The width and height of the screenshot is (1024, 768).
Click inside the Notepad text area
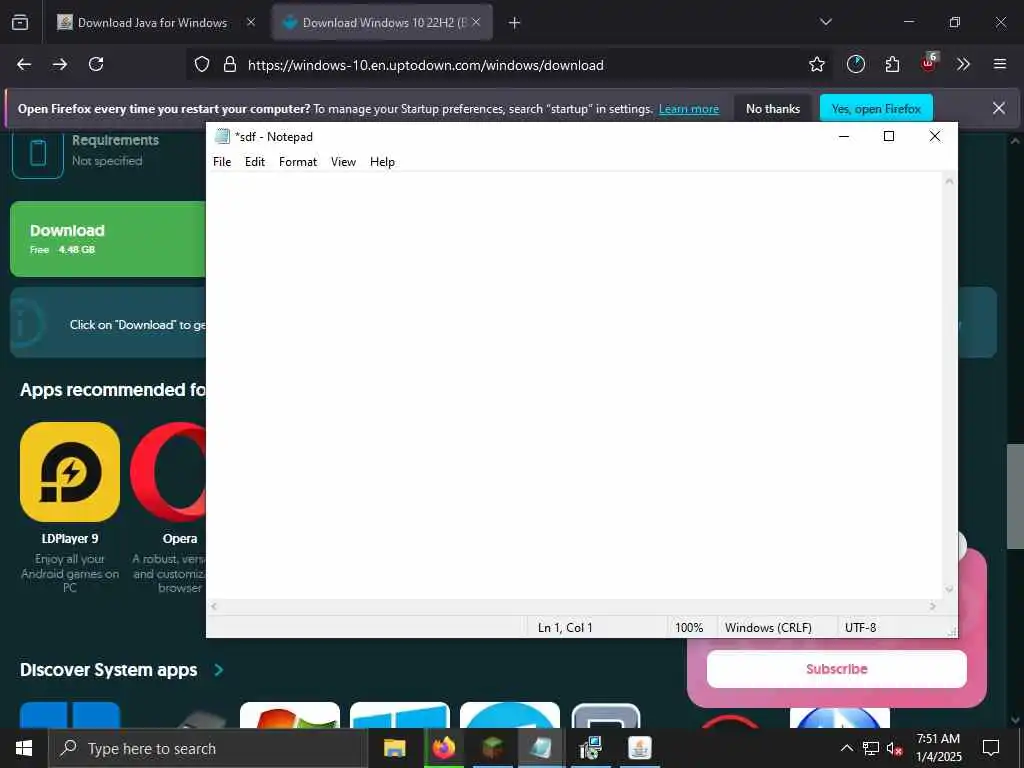coord(575,385)
